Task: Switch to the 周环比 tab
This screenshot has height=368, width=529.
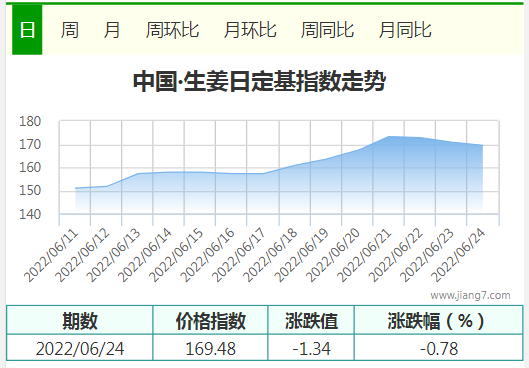Action: [x=172, y=30]
